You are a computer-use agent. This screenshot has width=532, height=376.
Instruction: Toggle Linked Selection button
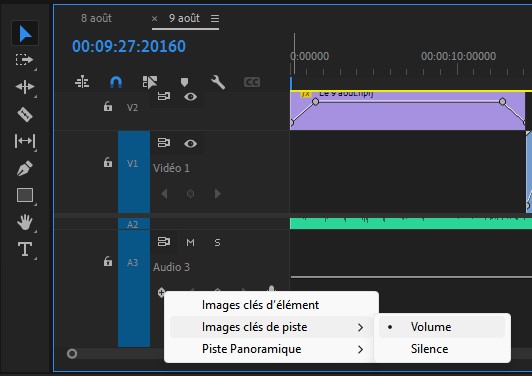[150, 82]
